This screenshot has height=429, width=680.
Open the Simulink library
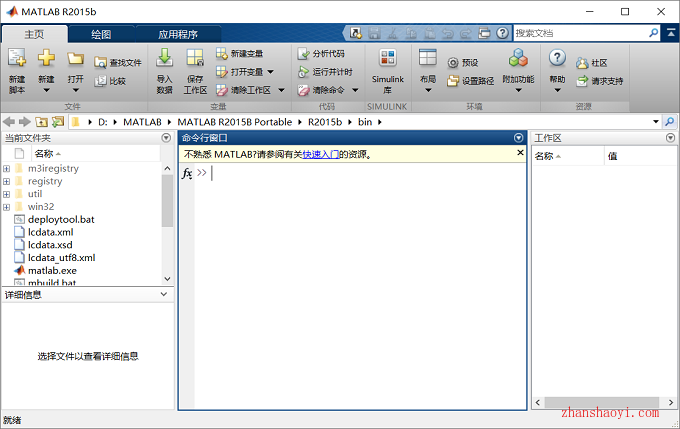[x=388, y=71]
